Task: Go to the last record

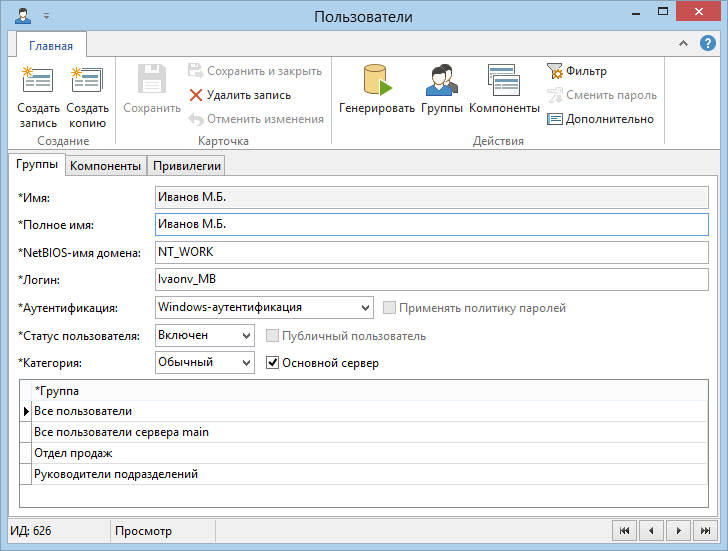Action: tap(705, 531)
